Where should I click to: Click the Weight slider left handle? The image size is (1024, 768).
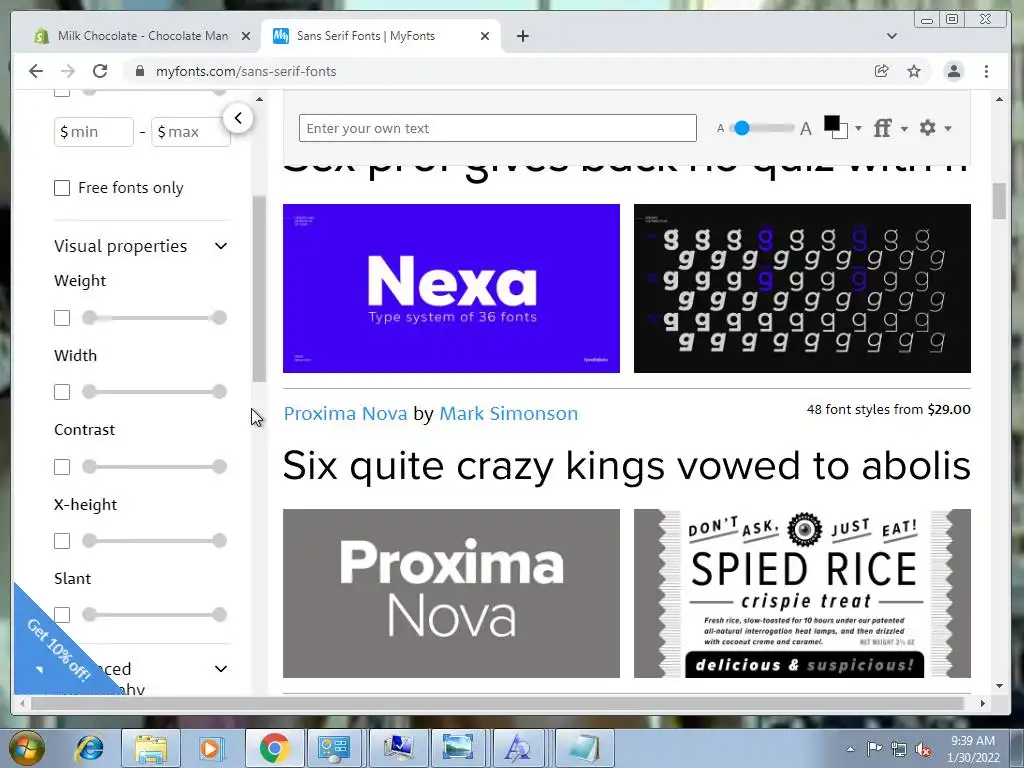[x=89, y=318]
